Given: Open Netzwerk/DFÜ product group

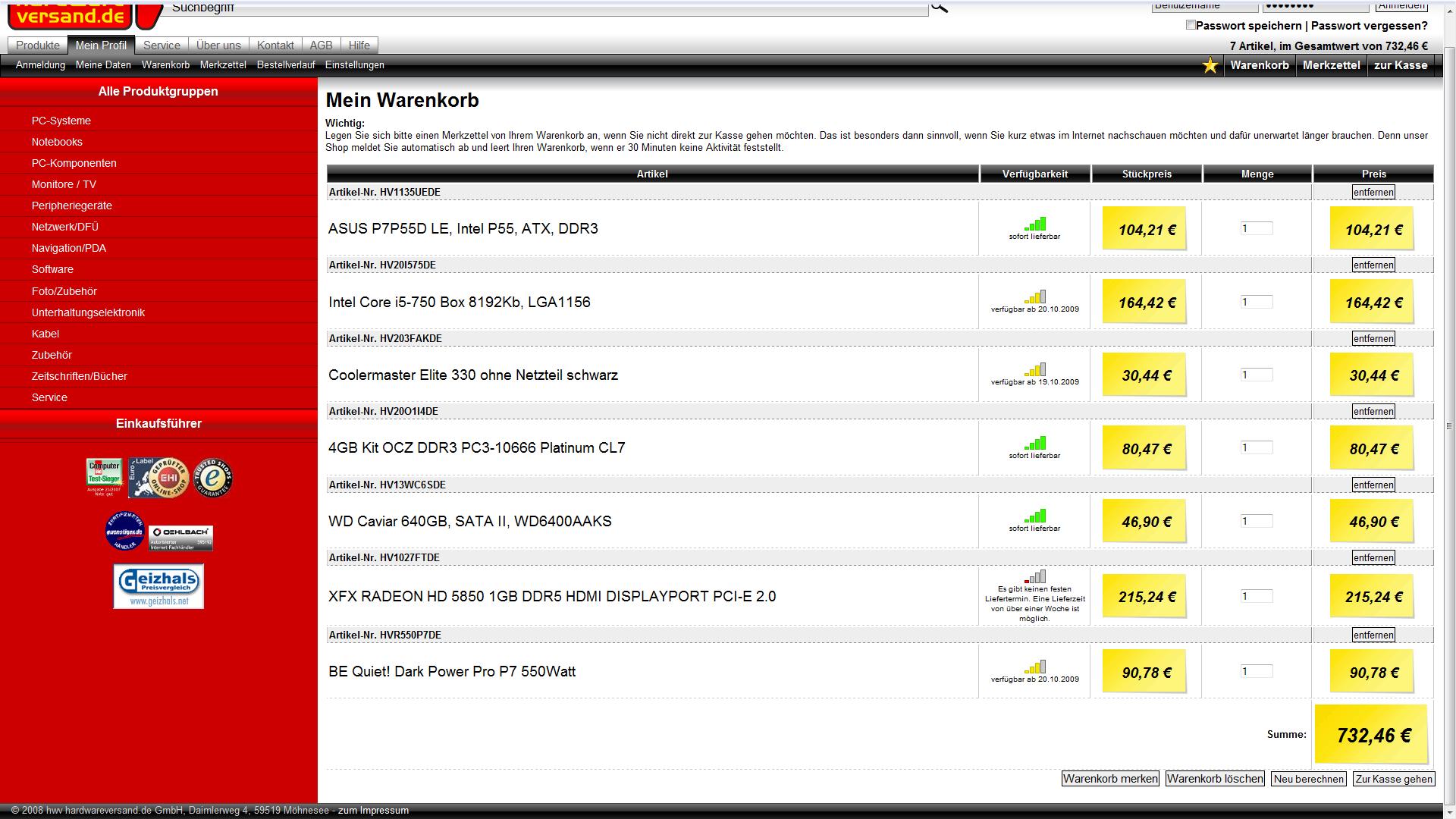Looking at the screenshot, I should click(x=65, y=227).
